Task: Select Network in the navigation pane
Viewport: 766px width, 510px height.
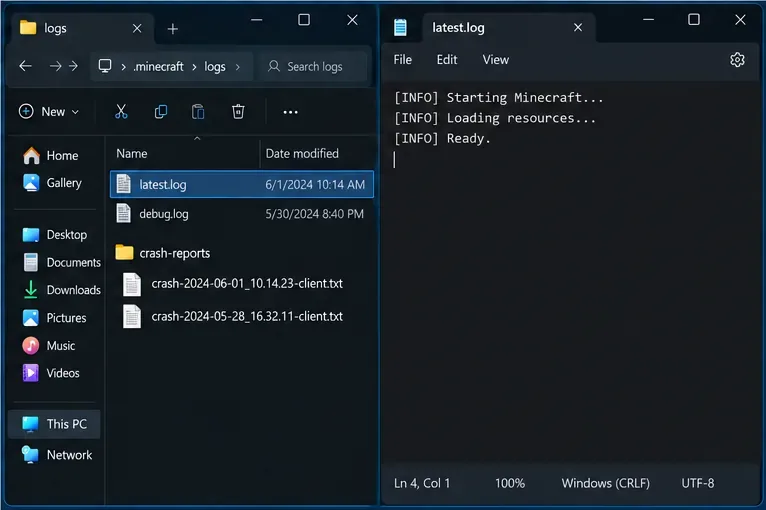Action: pos(57,455)
